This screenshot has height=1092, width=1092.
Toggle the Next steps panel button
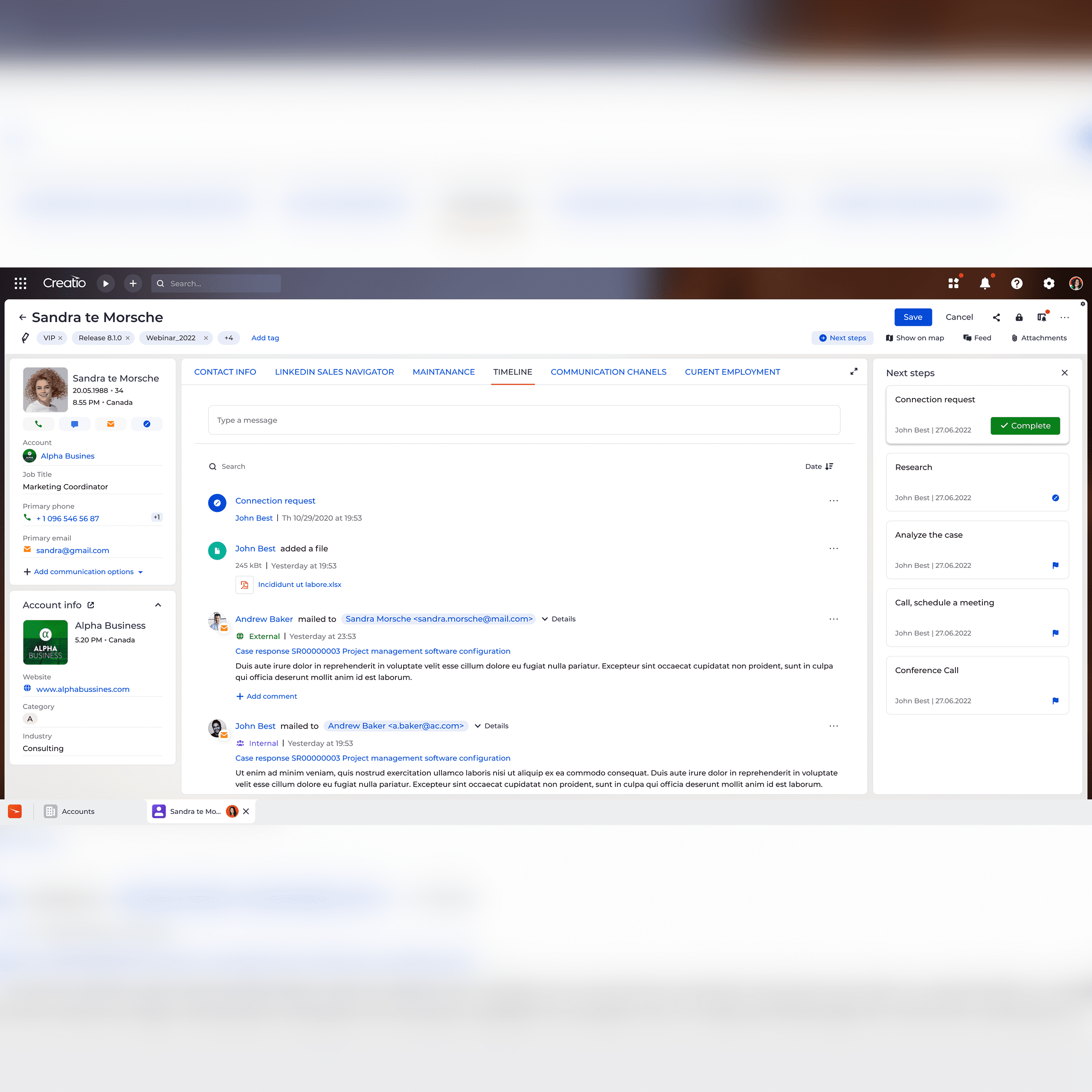click(842, 338)
